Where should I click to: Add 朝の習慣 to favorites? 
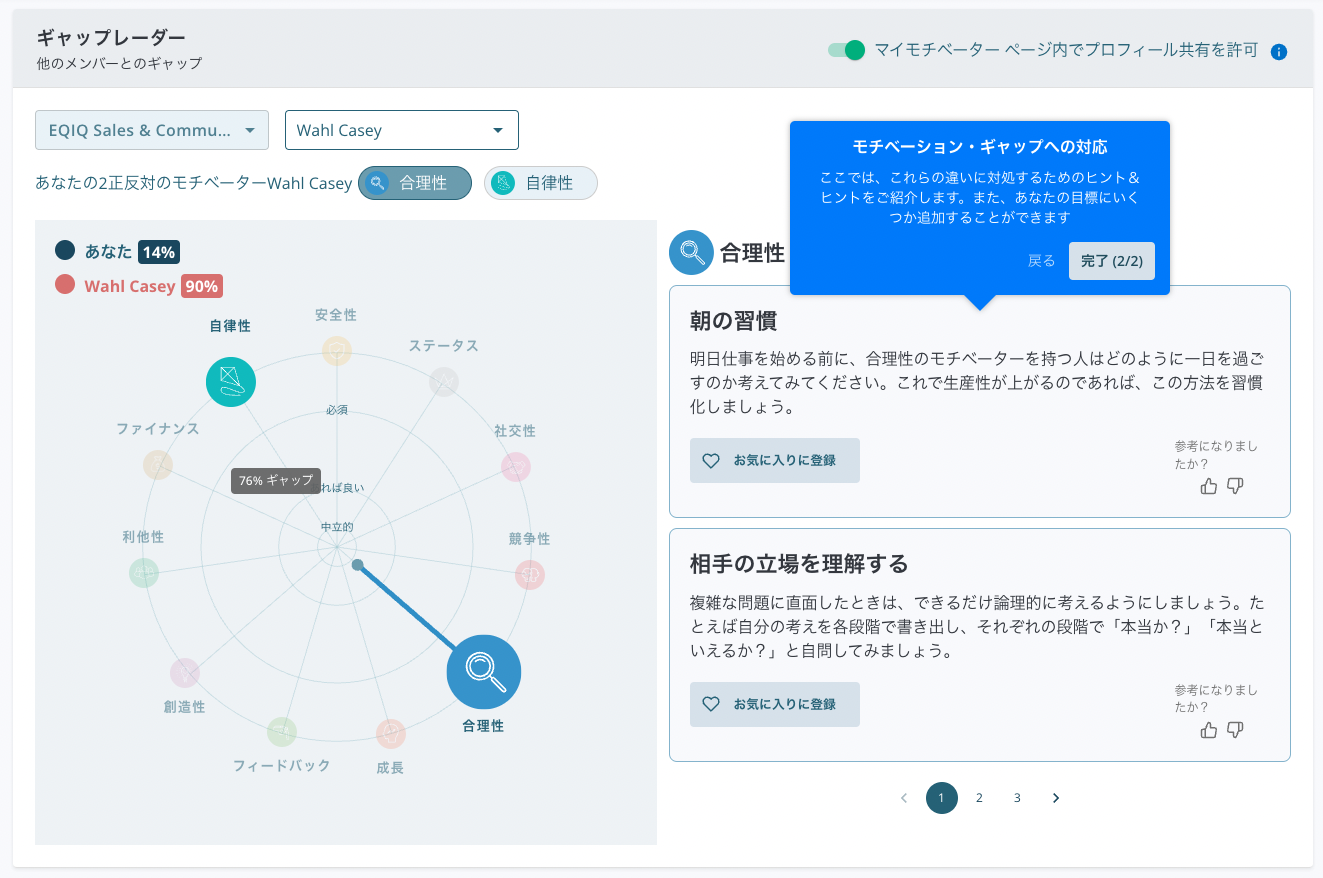(x=775, y=461)
